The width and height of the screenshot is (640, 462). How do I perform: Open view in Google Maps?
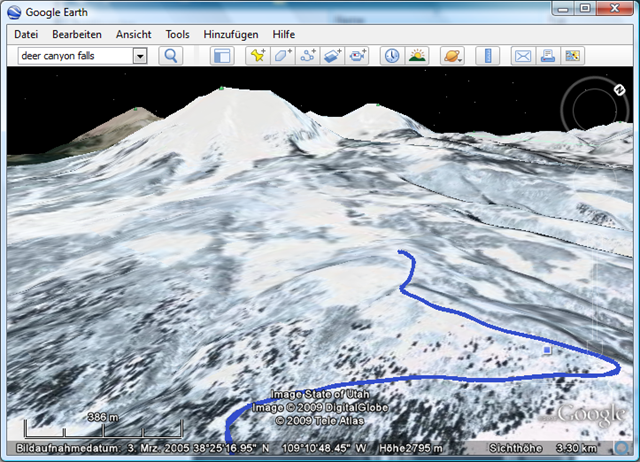(572, 56)
